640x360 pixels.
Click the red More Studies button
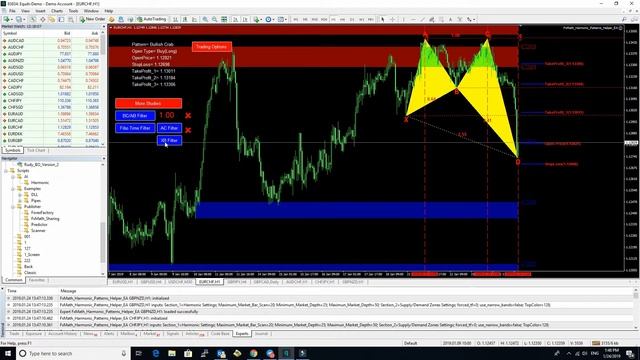148,103
